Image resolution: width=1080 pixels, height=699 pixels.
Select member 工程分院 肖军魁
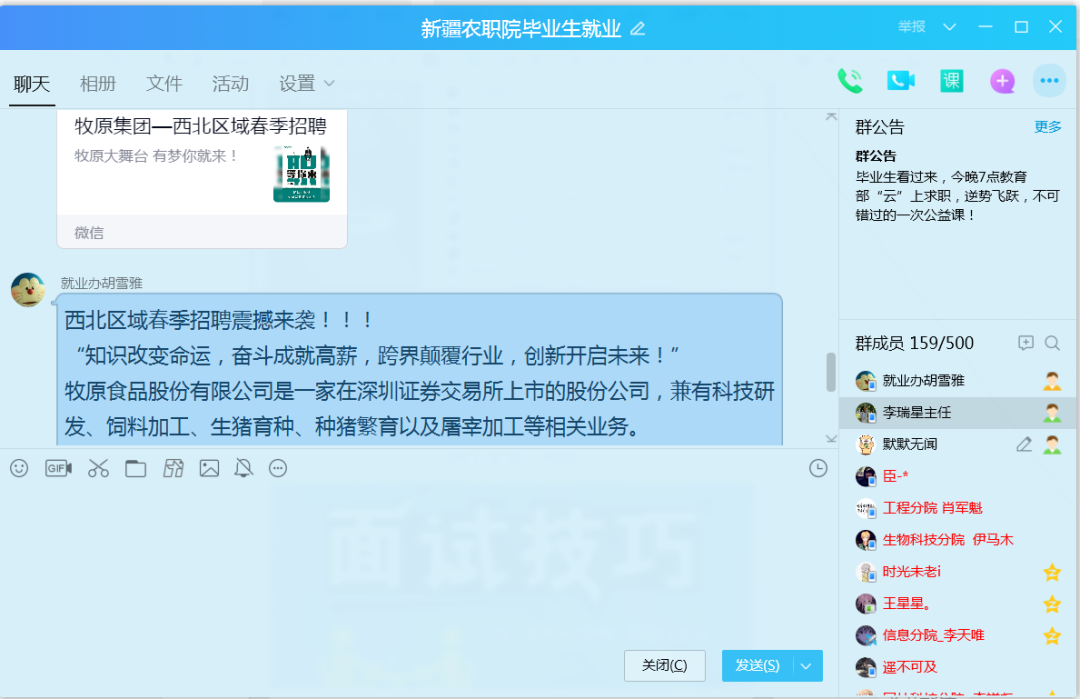[957, 508]
